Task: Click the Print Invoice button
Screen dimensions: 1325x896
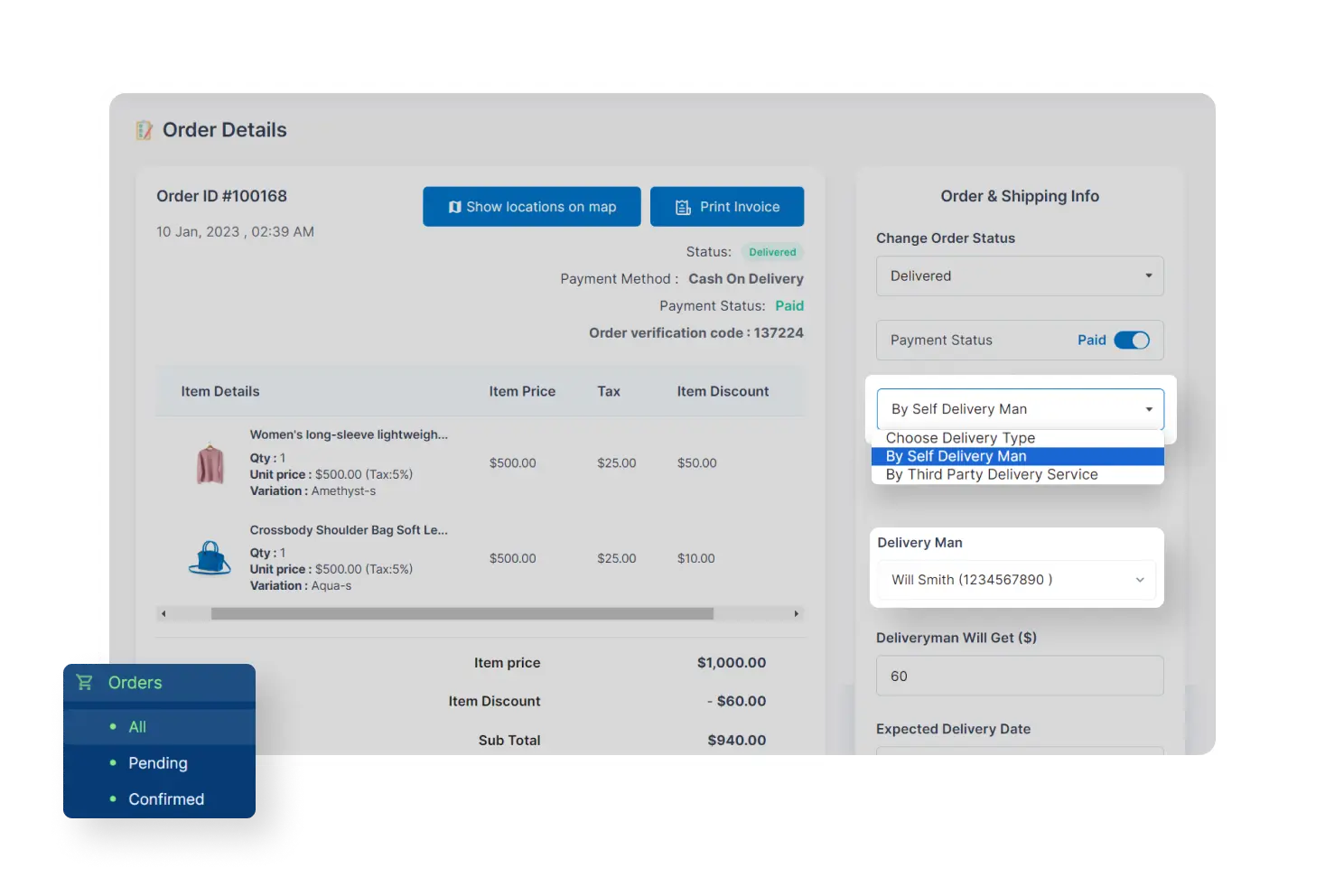Action: tap(727, 206)
